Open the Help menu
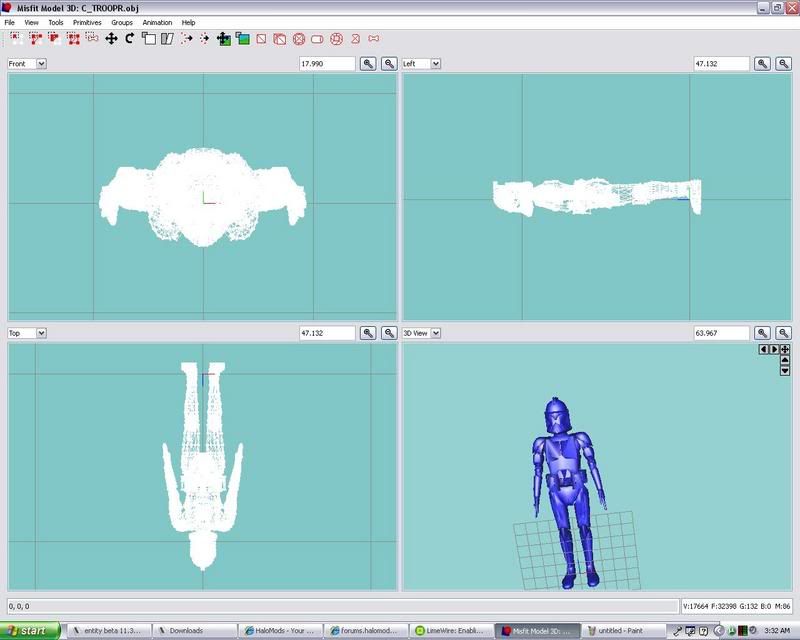Viewport: 800px width, 640px height. tap(188, 22)
